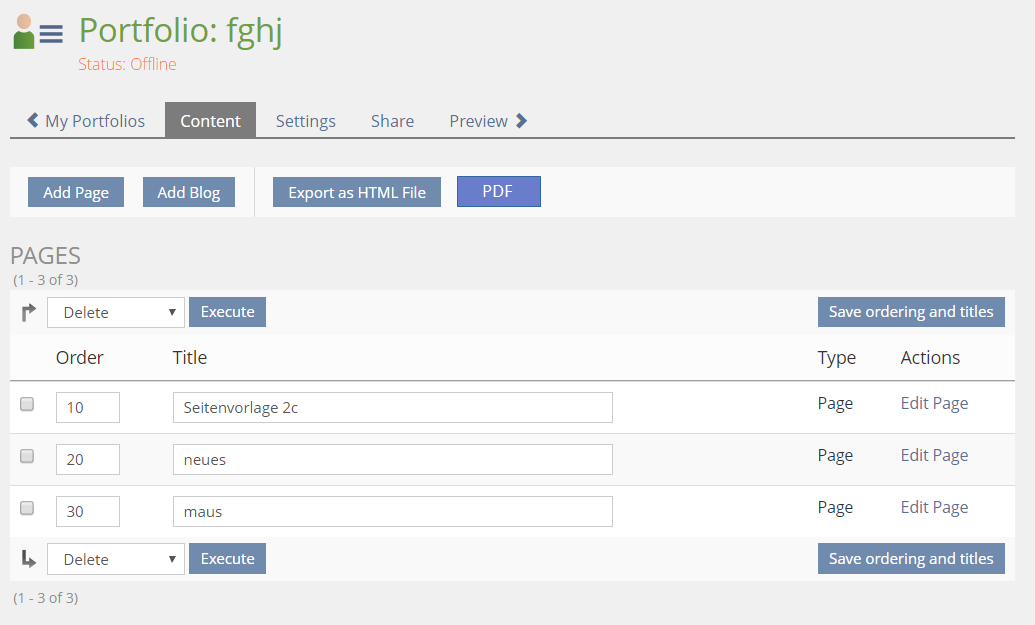Image resolution: width=1035 pixels, height=625 pixels.
Task: Check the box for Seitenvorlage 2c
Action: [28, 404]
